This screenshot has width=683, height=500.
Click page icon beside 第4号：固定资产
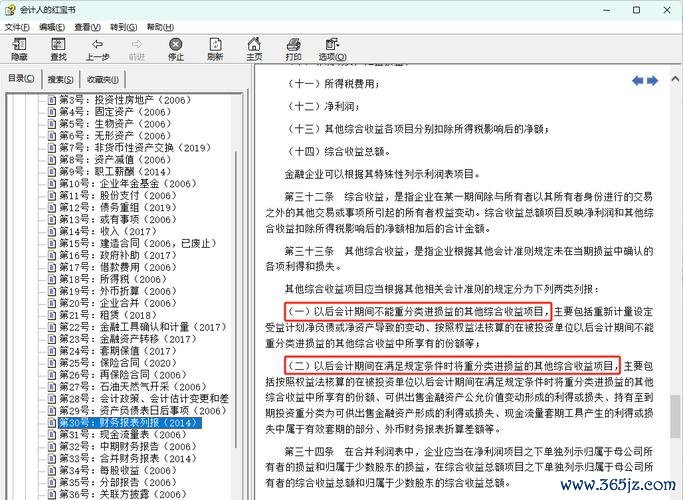pyautogui.click(x=52, y=112)
